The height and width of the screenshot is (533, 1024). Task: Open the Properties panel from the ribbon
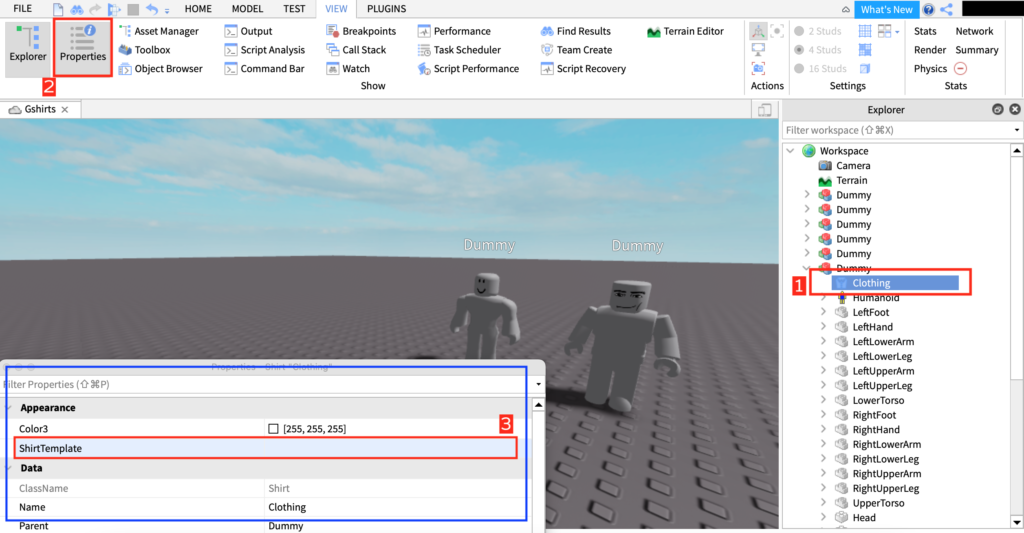(83, 49)
